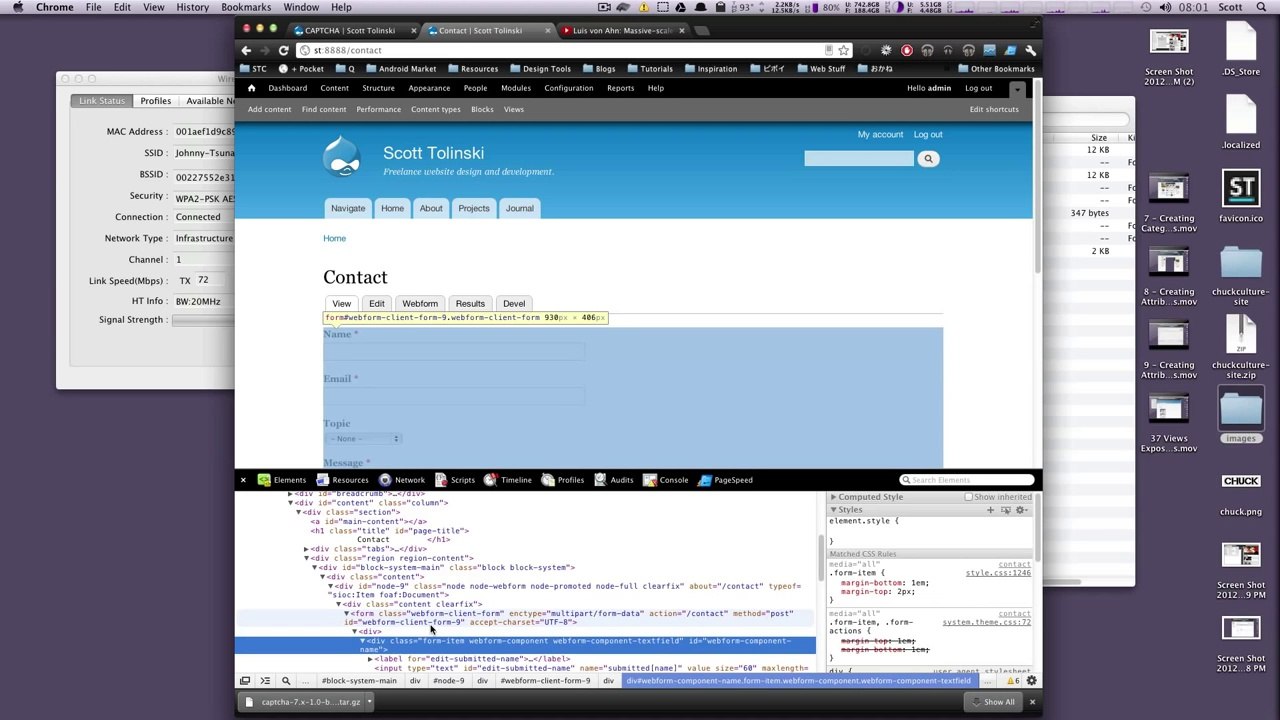Open Spotlight search in the menu bar
Screen dimensions: 1280x720
(x=1263, y=7)
